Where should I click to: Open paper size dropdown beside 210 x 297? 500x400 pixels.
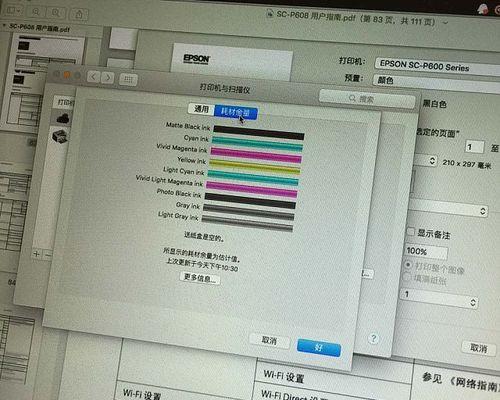[431, 161]
